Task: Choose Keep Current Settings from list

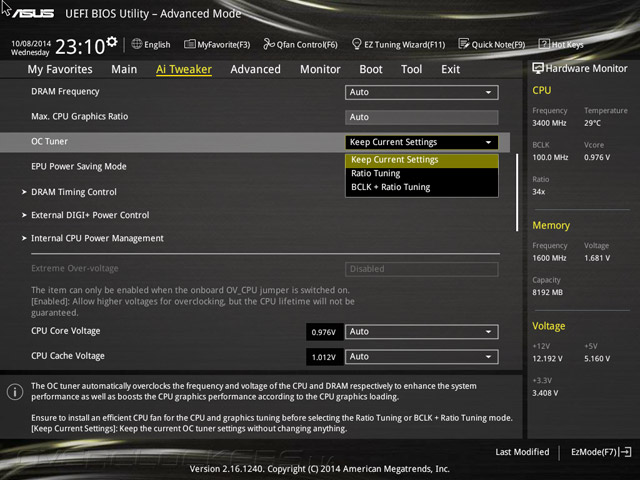Action: (421, 160)
